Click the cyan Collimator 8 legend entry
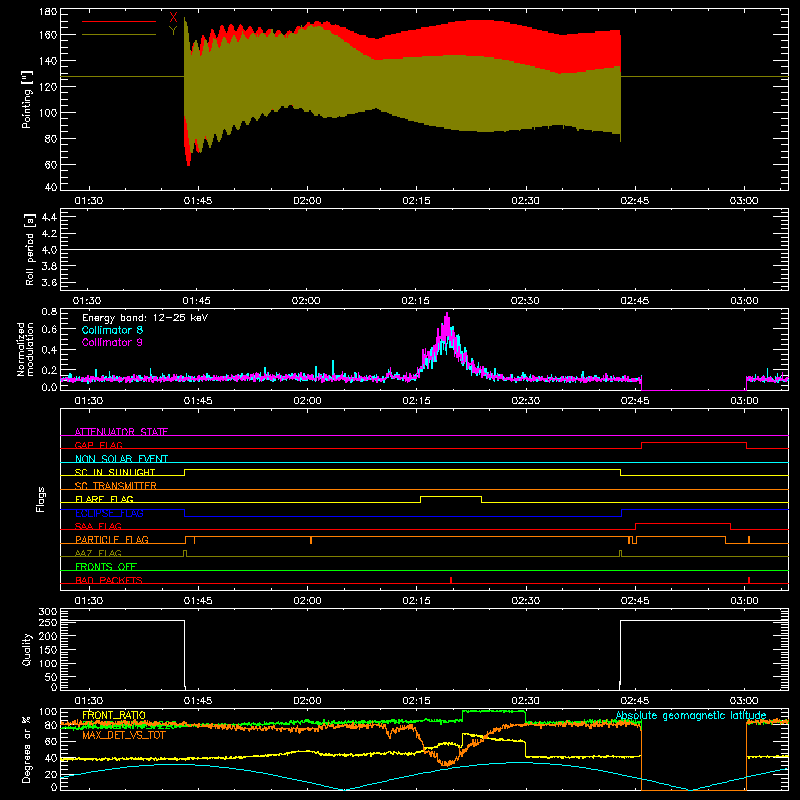Screen dimensions: 800x800 pos(112,330)
